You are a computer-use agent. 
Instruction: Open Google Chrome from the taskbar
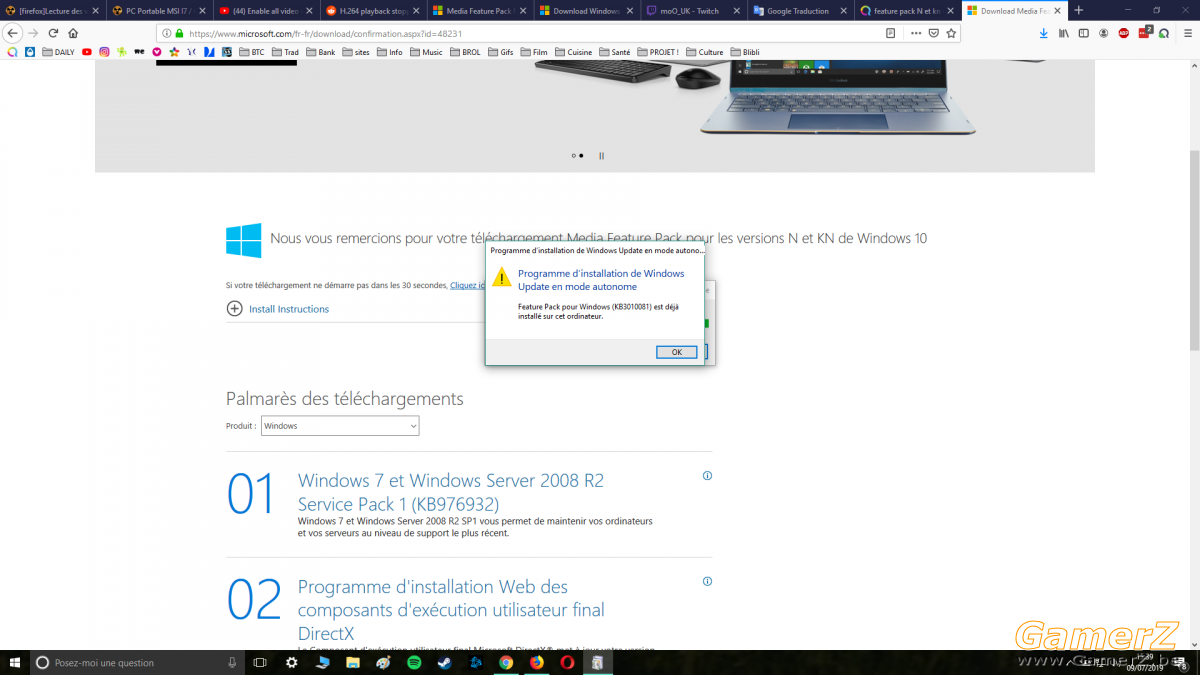tap(506, 662)
